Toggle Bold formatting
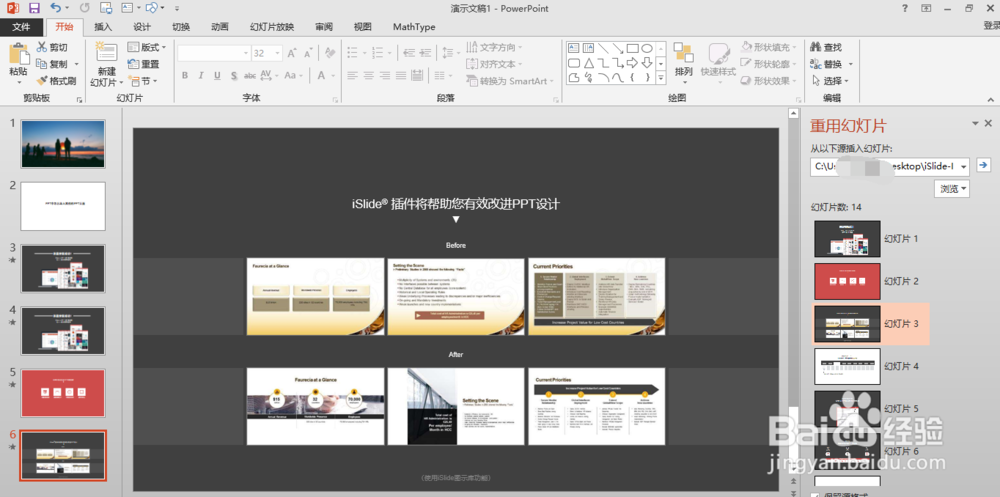 (185, 75)
